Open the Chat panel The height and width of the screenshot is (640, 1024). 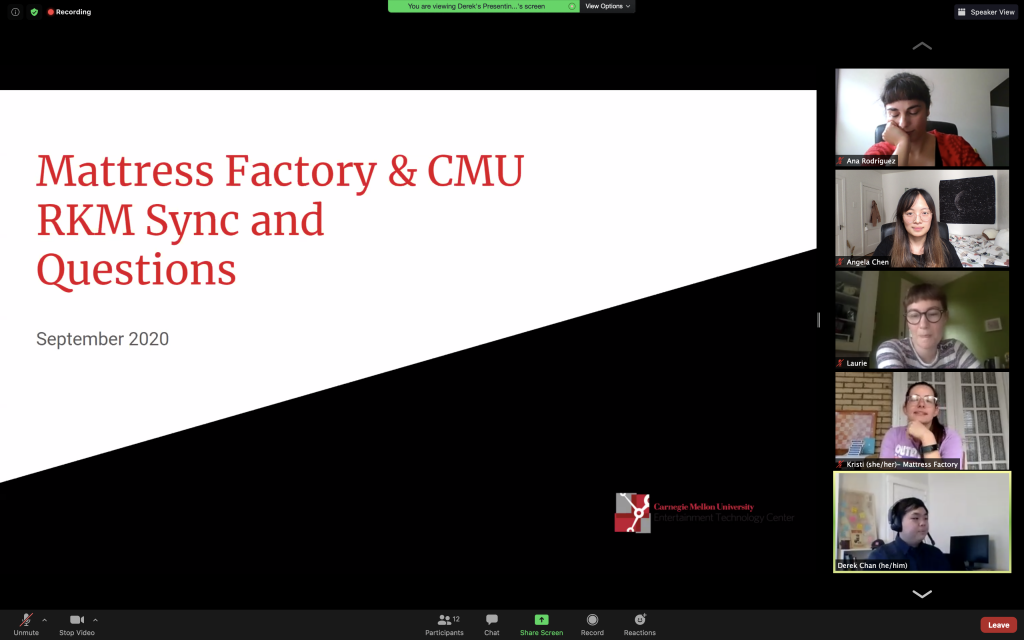[x=492, y=624]
